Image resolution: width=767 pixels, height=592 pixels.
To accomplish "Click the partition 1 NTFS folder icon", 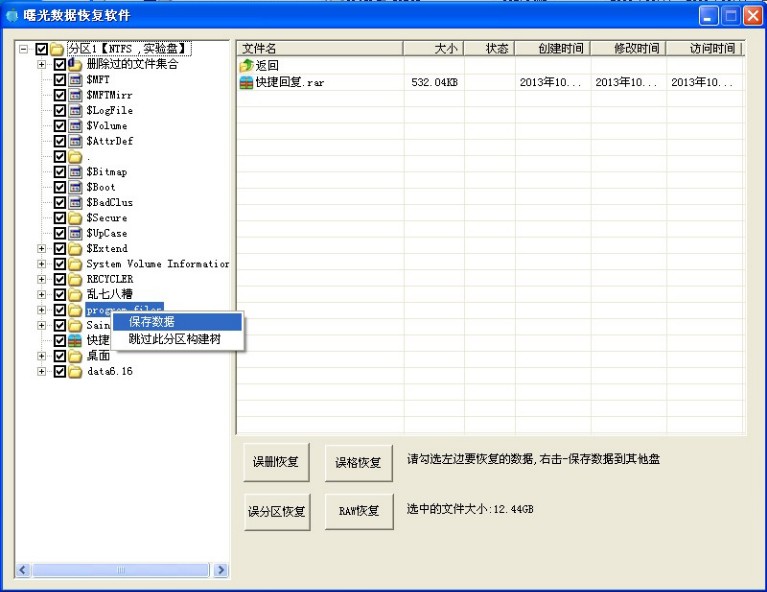I will click(x=57, y=49).
